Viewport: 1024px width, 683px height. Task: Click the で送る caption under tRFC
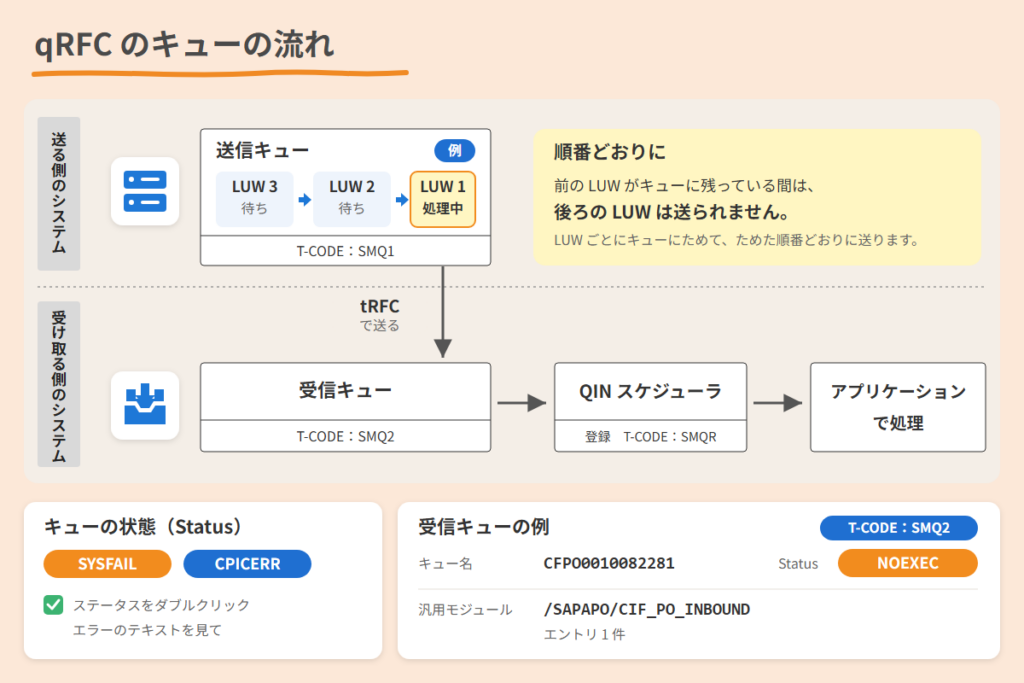(x=379, y=326)
